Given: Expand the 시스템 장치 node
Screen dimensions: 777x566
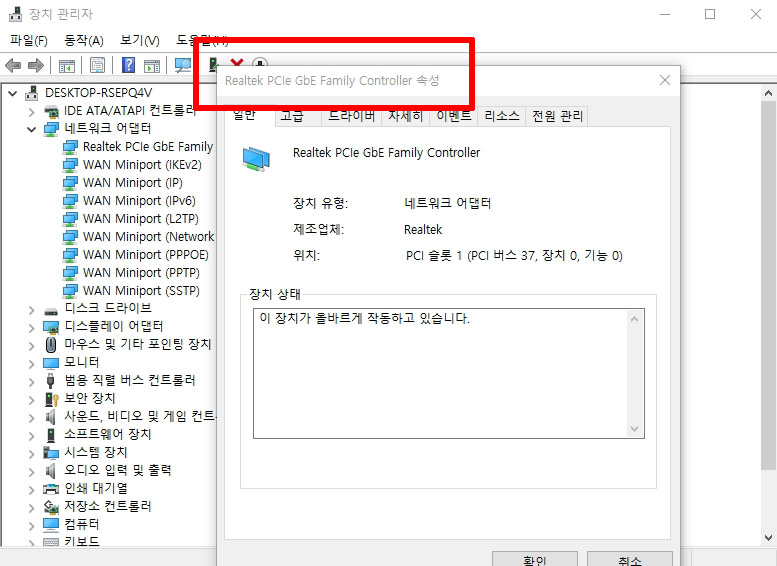Looking at the screenshot, I should click(32, 454).
